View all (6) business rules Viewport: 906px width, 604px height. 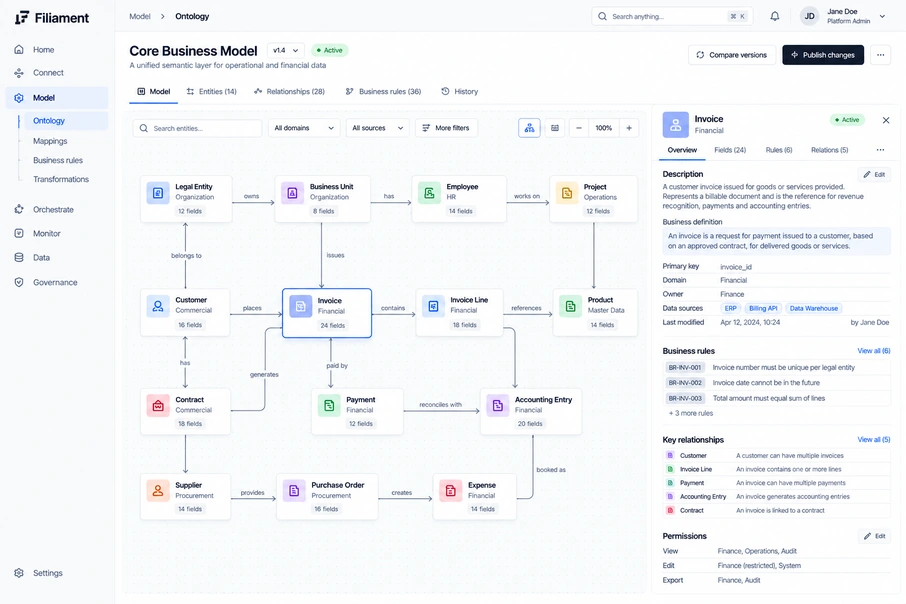pos(874,351)
